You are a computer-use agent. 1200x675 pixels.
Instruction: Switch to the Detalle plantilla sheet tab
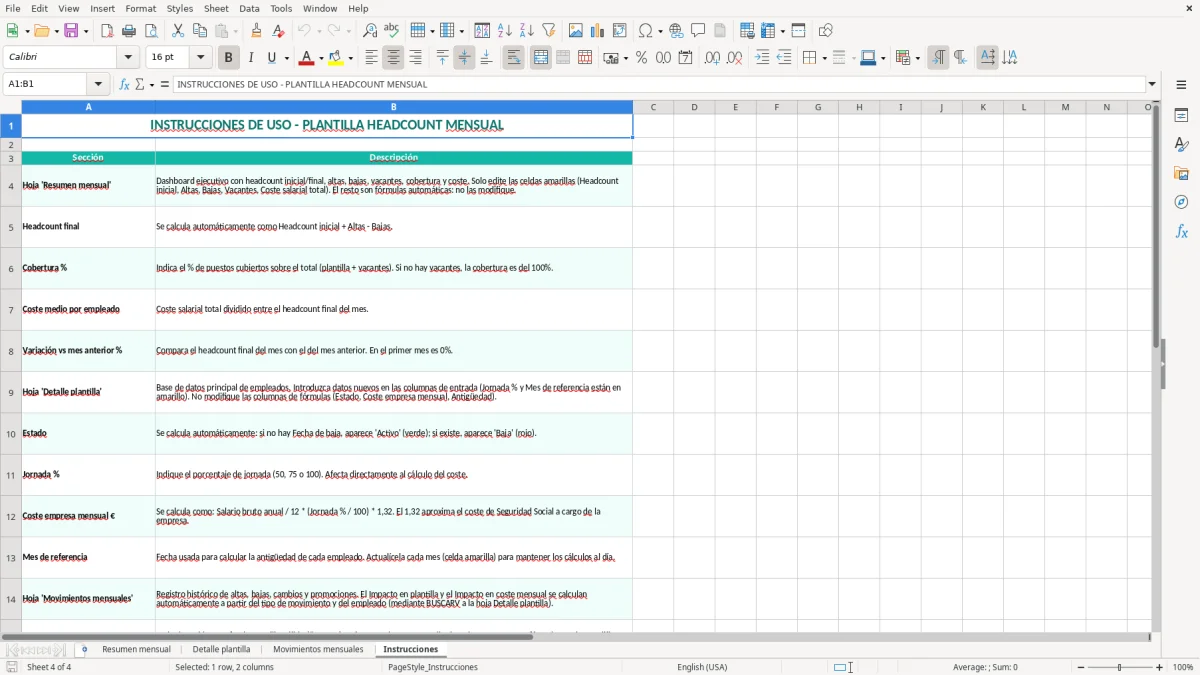point(221,649)
